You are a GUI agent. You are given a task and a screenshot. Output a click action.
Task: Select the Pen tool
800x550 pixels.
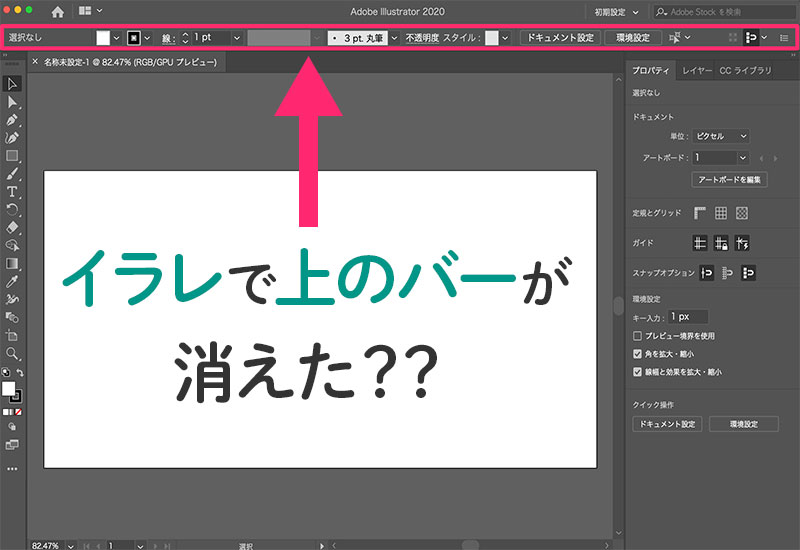pos(12,120)
